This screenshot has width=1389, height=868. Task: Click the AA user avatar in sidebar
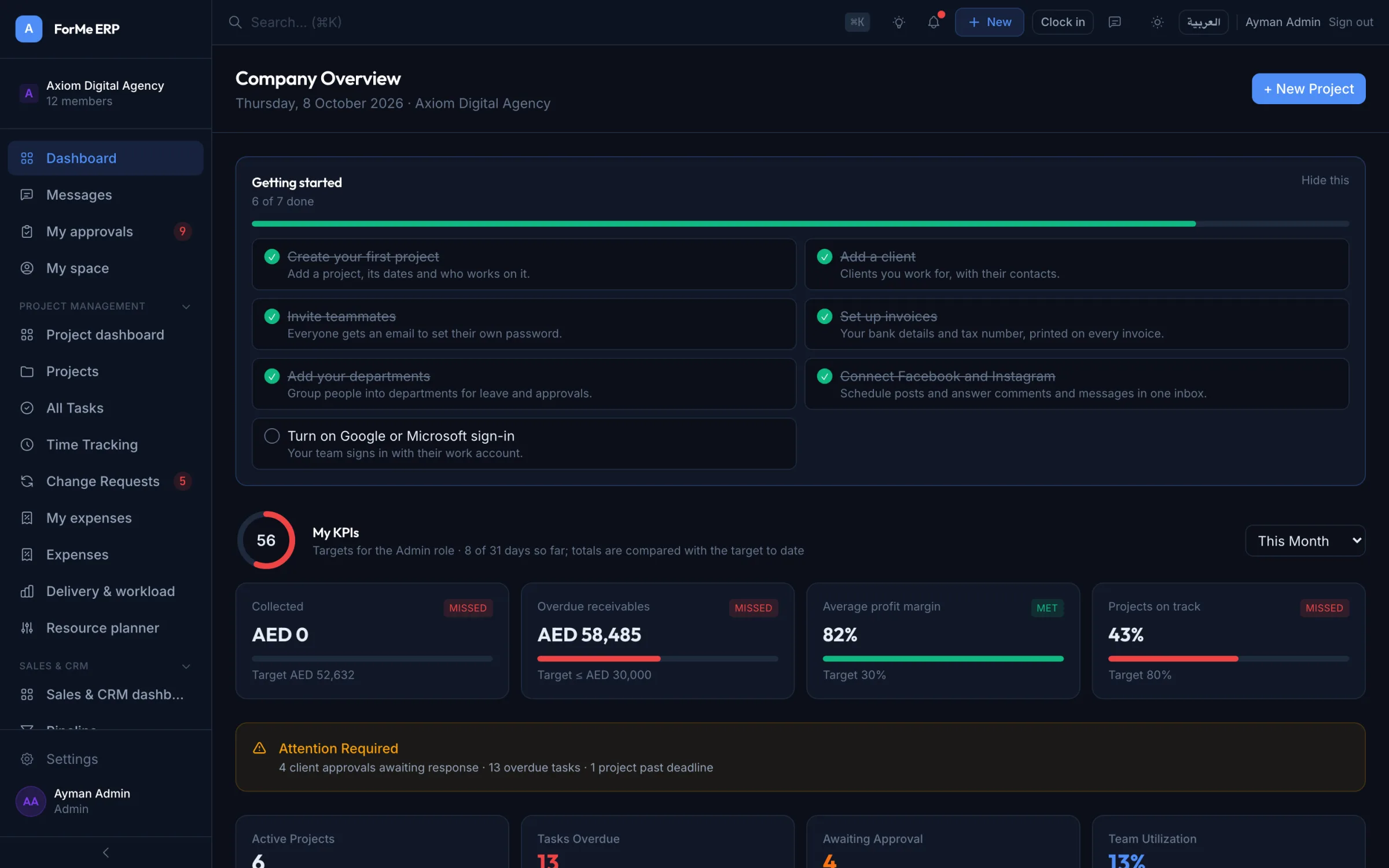pos(31,801)
